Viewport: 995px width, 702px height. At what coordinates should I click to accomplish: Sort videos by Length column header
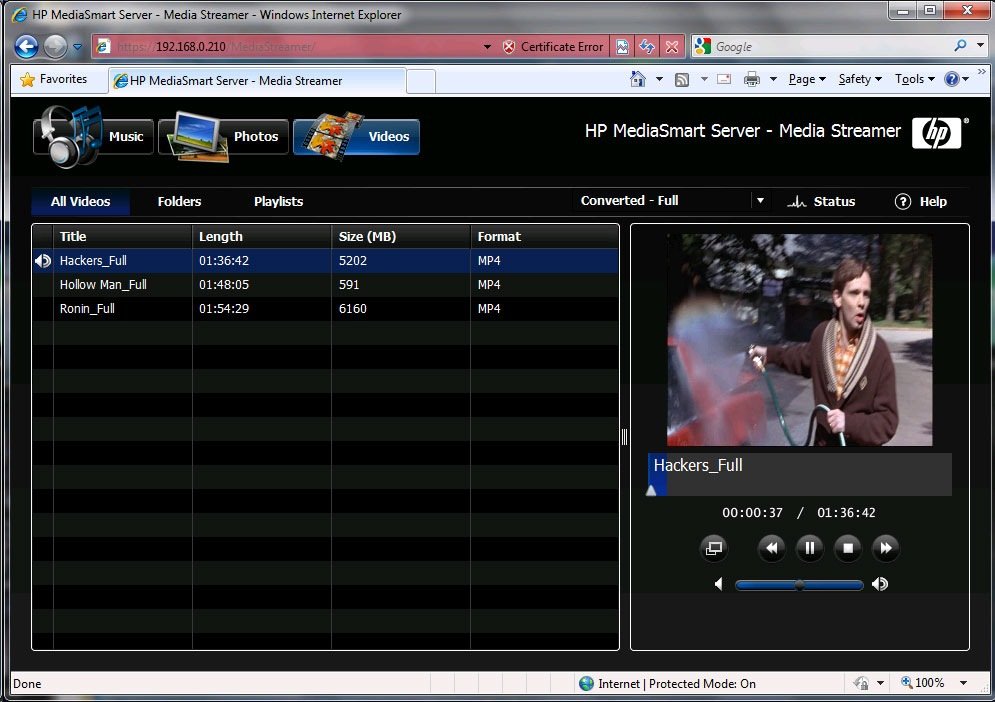[262, 237]
